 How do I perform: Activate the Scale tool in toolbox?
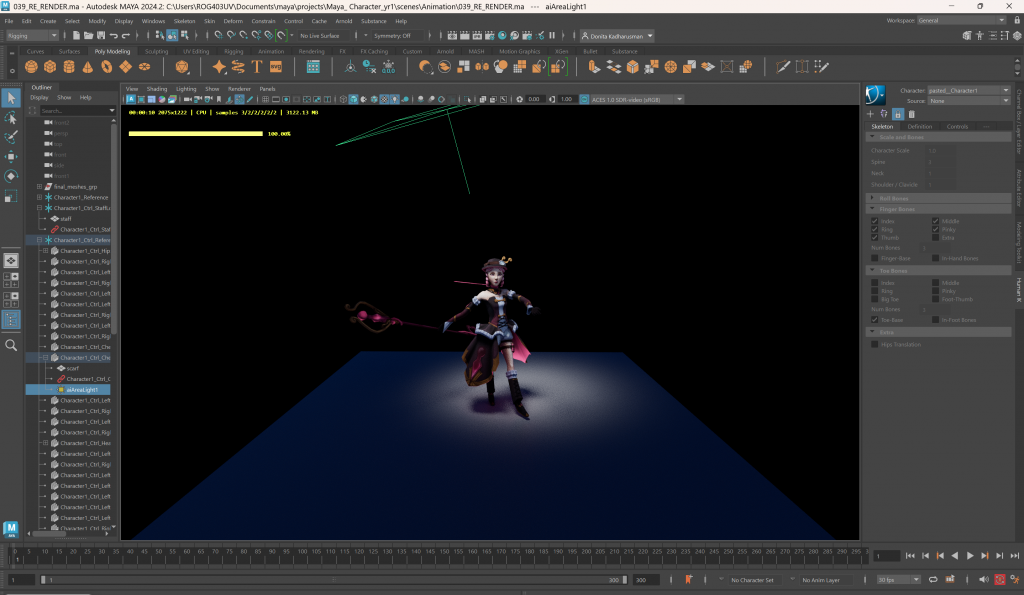[11, 196]
